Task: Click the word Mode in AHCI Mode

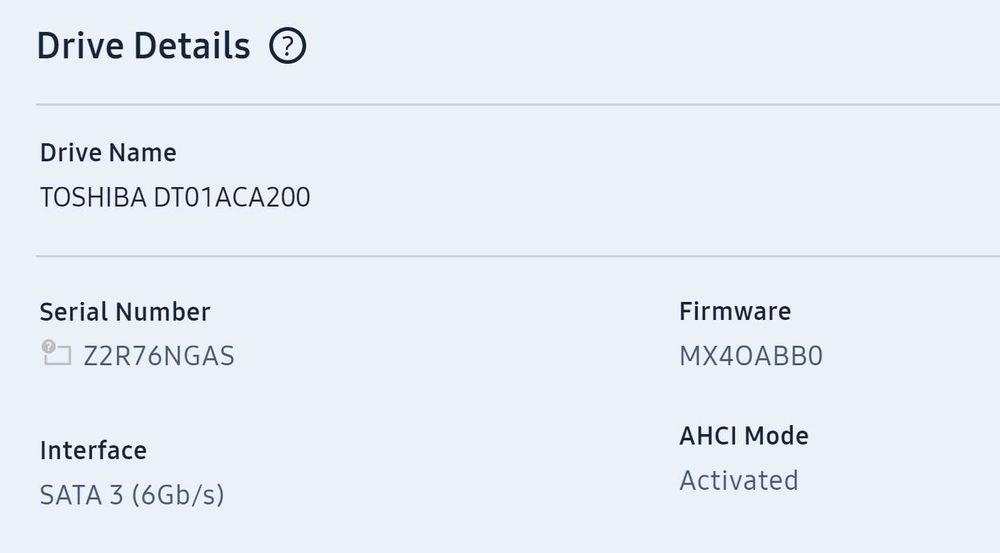Action: click(778, 436)
